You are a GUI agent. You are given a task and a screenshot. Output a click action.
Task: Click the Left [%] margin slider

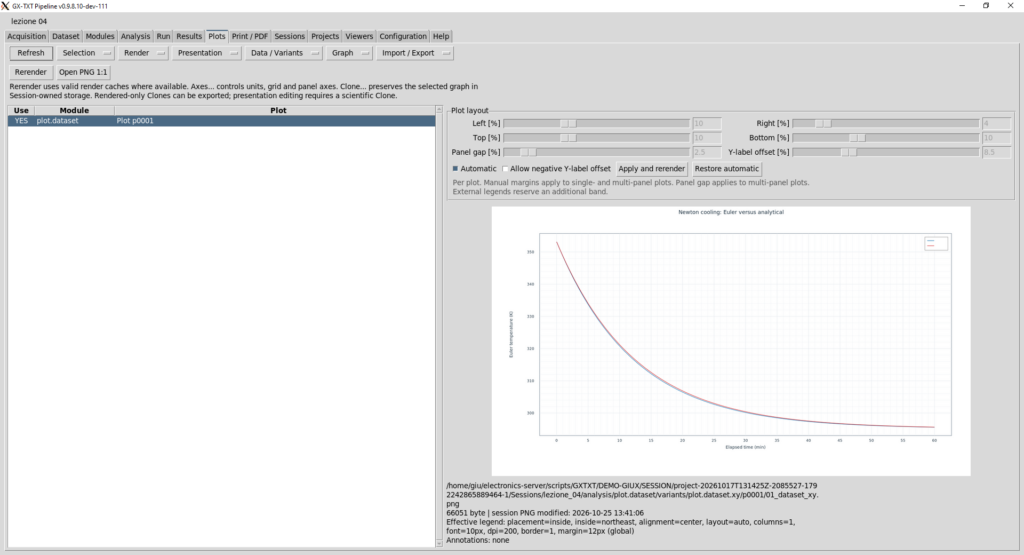click(x=596, y=123)
